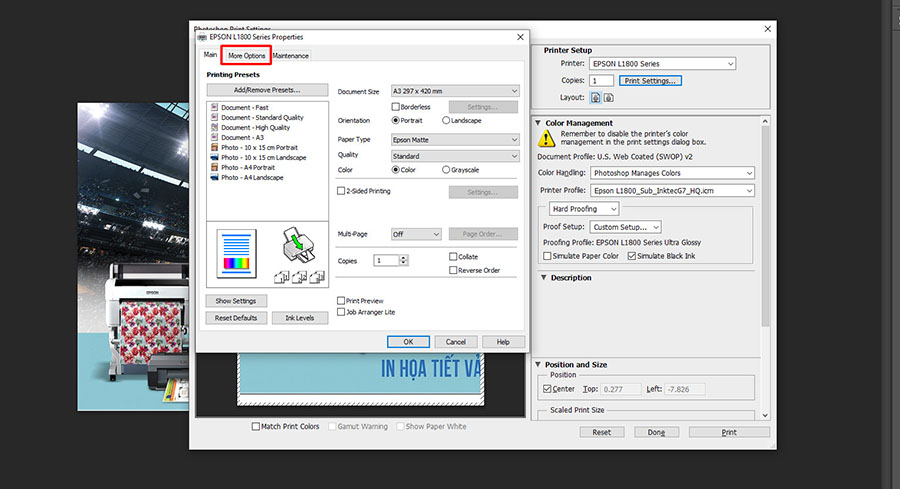Click Copies field in Properties dialog
This screenshot has height=489, width=900.
(386, 261)
